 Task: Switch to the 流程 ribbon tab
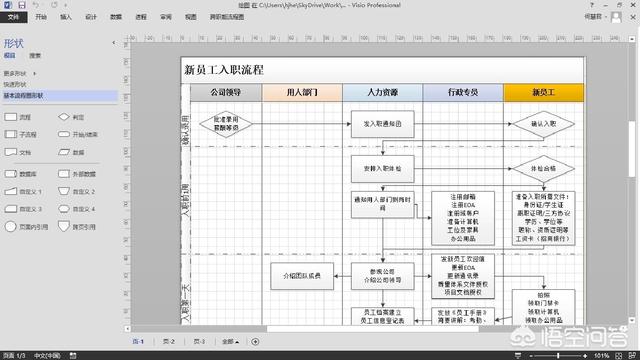click(x=141, y=17)
